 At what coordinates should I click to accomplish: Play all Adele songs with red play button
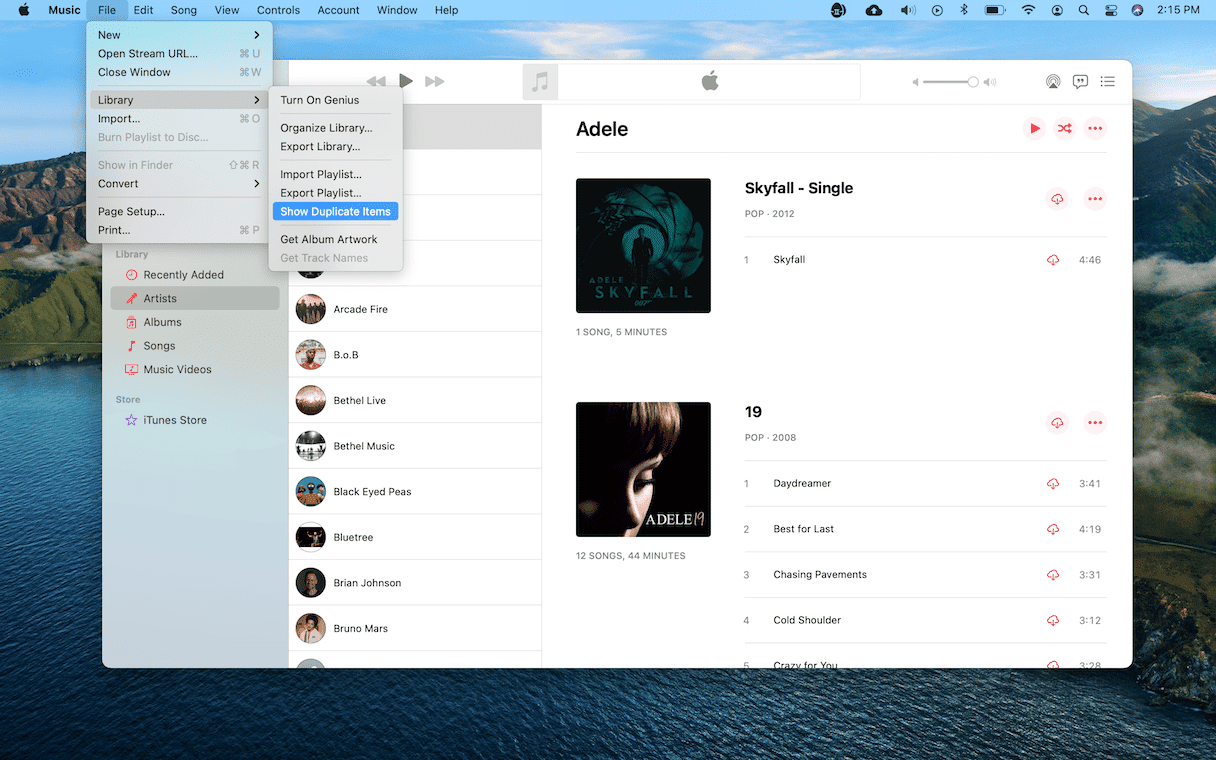coord(1035,128)
